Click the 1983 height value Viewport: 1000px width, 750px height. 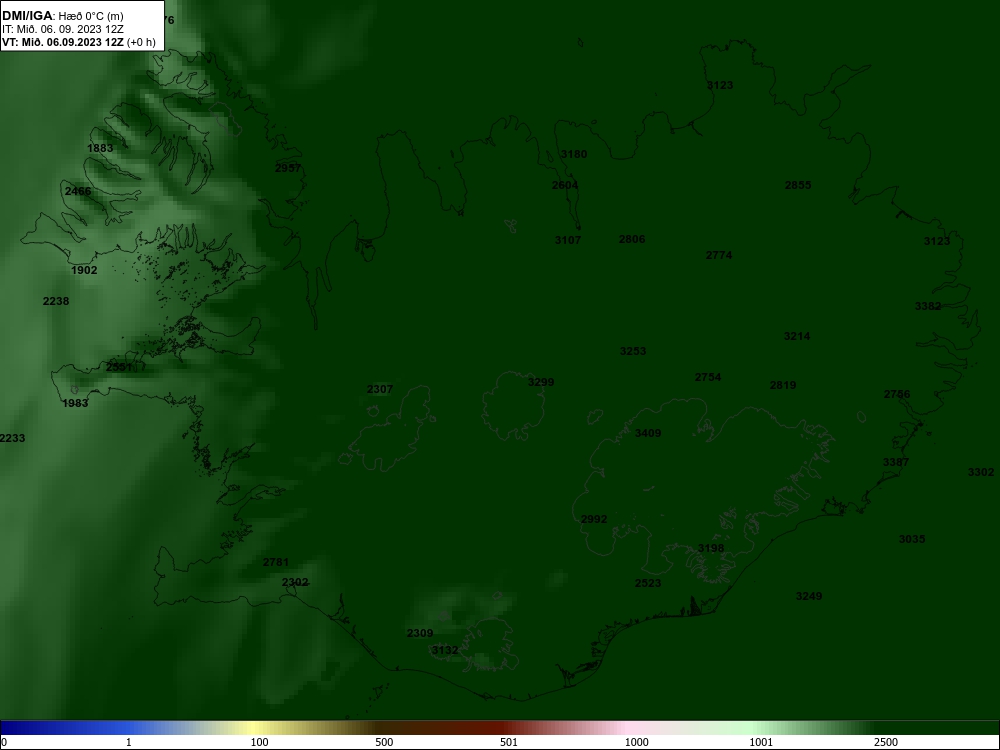[75, 403]
